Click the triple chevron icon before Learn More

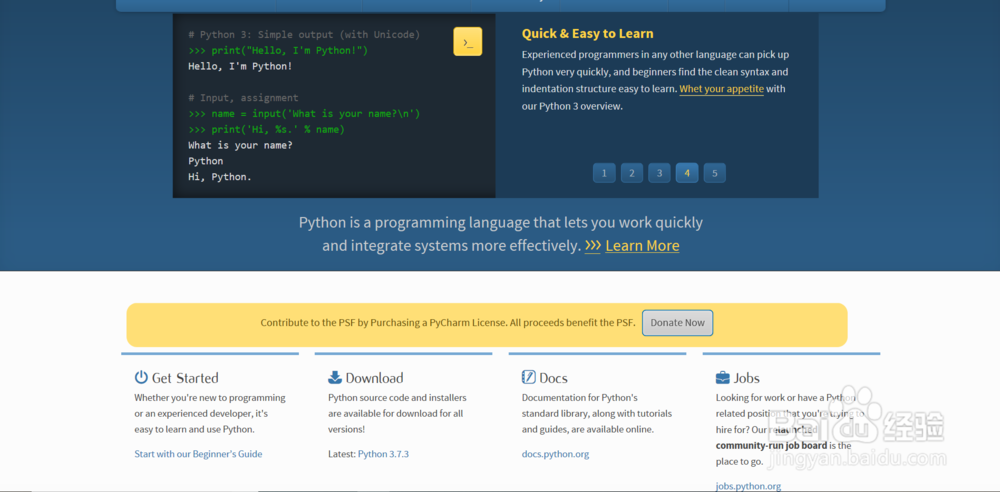592,246
